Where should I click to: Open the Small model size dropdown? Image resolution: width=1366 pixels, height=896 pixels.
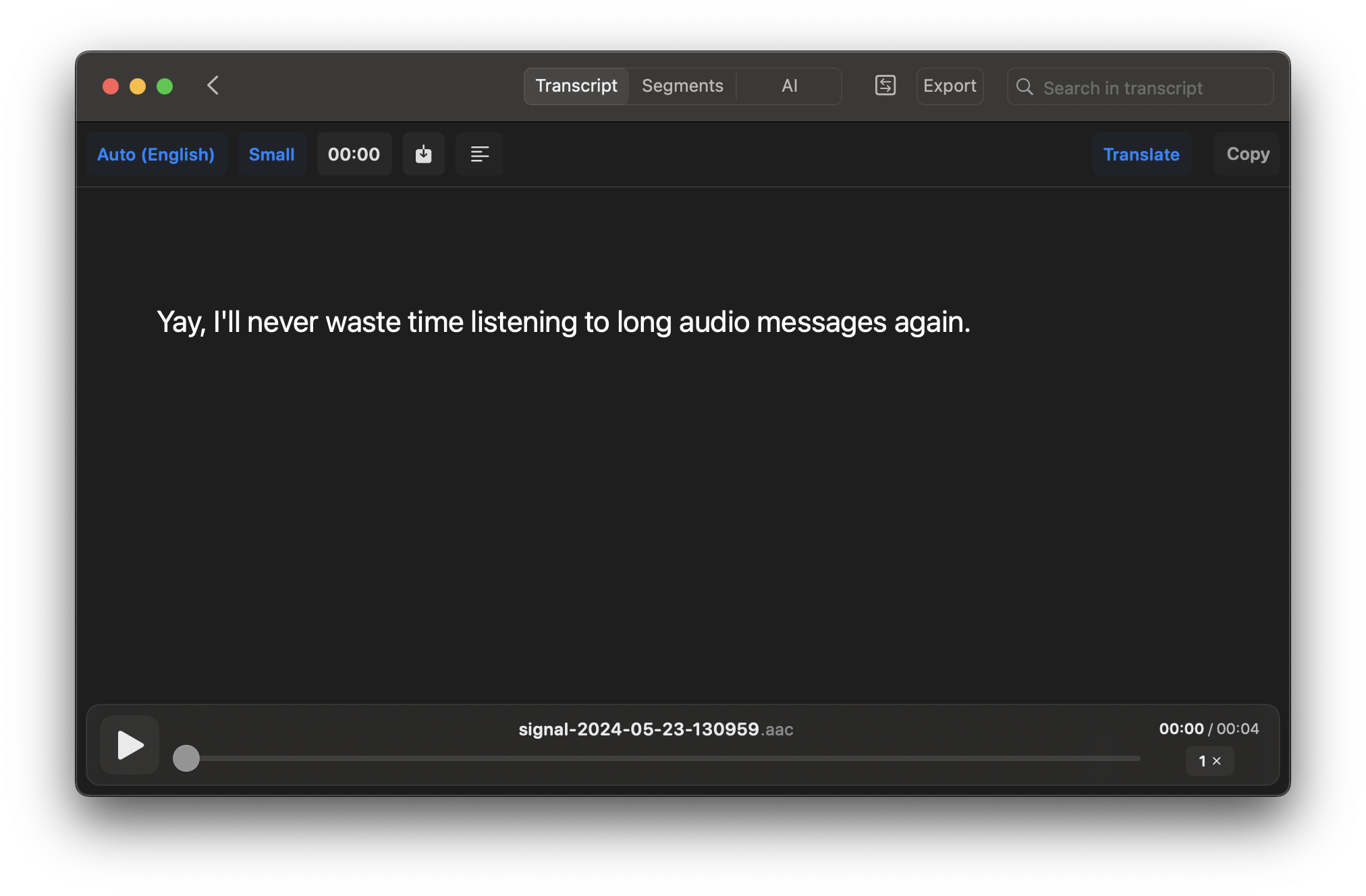click(272, 155)
